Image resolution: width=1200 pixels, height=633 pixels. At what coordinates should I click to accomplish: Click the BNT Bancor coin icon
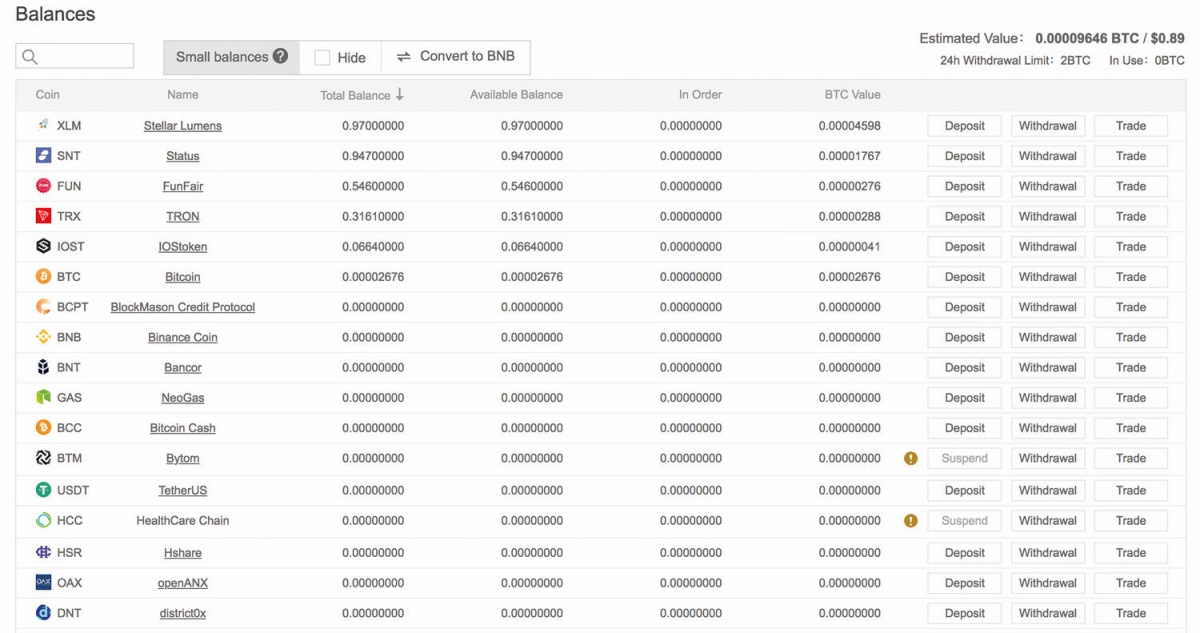pos(43,367)
